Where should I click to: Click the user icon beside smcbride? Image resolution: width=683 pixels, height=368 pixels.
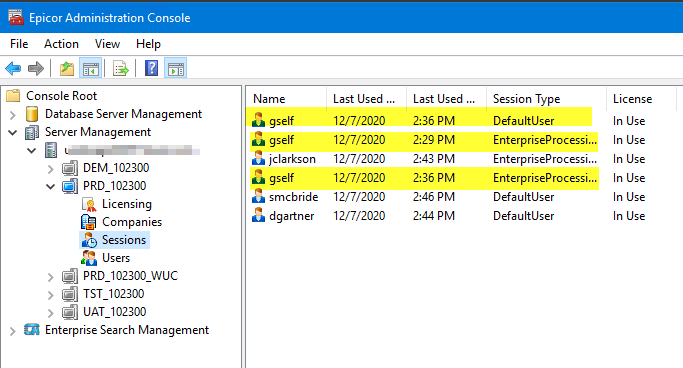[x=258, y=196]
